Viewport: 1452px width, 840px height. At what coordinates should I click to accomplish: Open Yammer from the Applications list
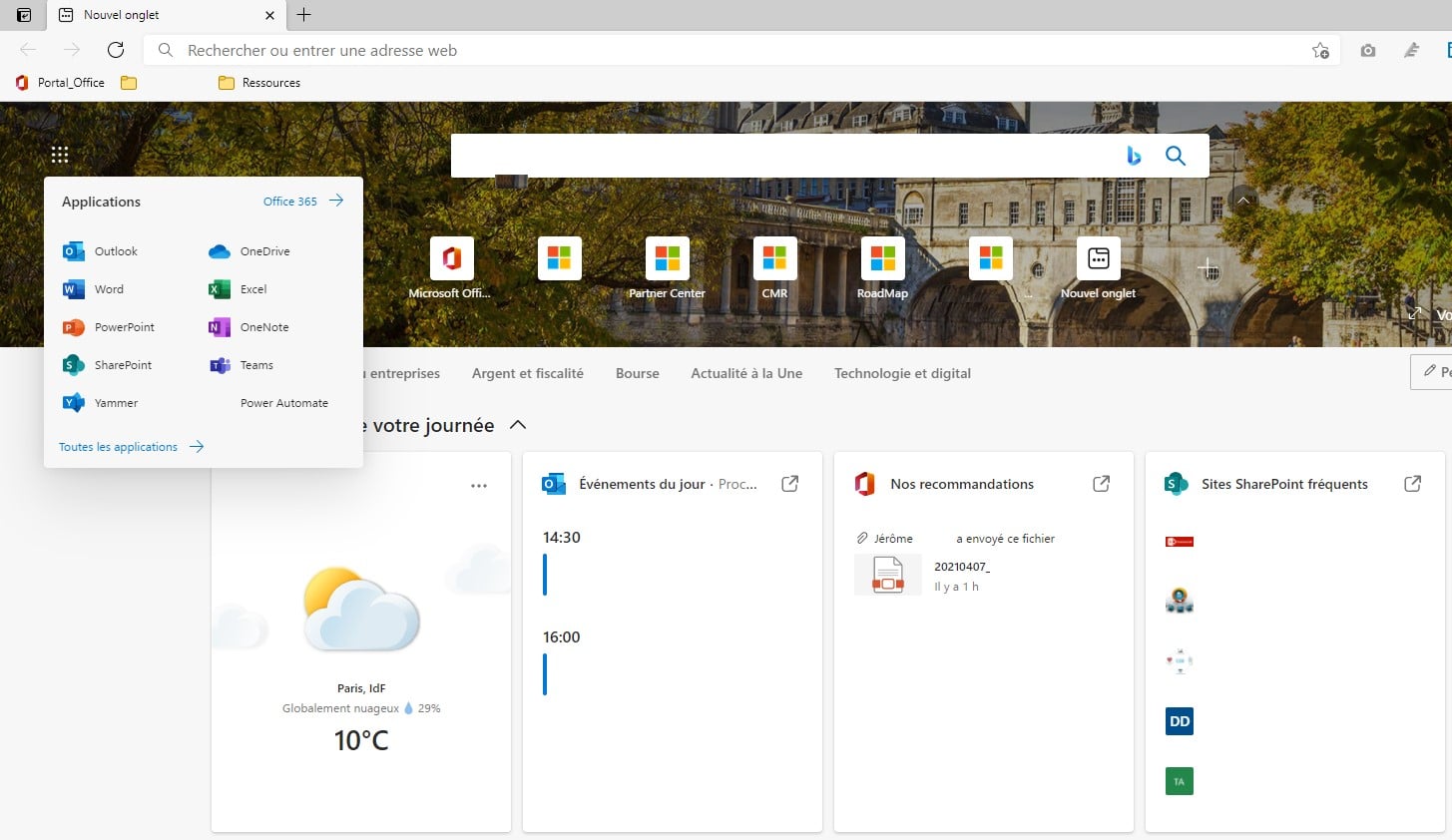click(x=101, y=403)
